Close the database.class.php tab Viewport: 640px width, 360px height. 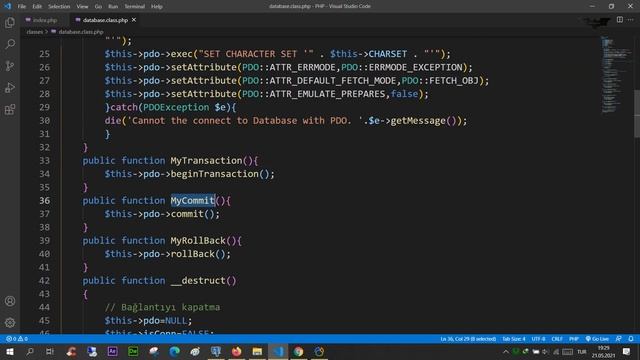click(x=134, y=20)
